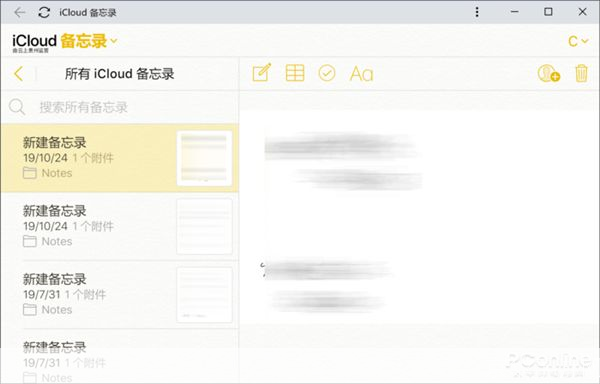Add people to share this note
The height and width of the screenshot is (384, 600).
548,73
